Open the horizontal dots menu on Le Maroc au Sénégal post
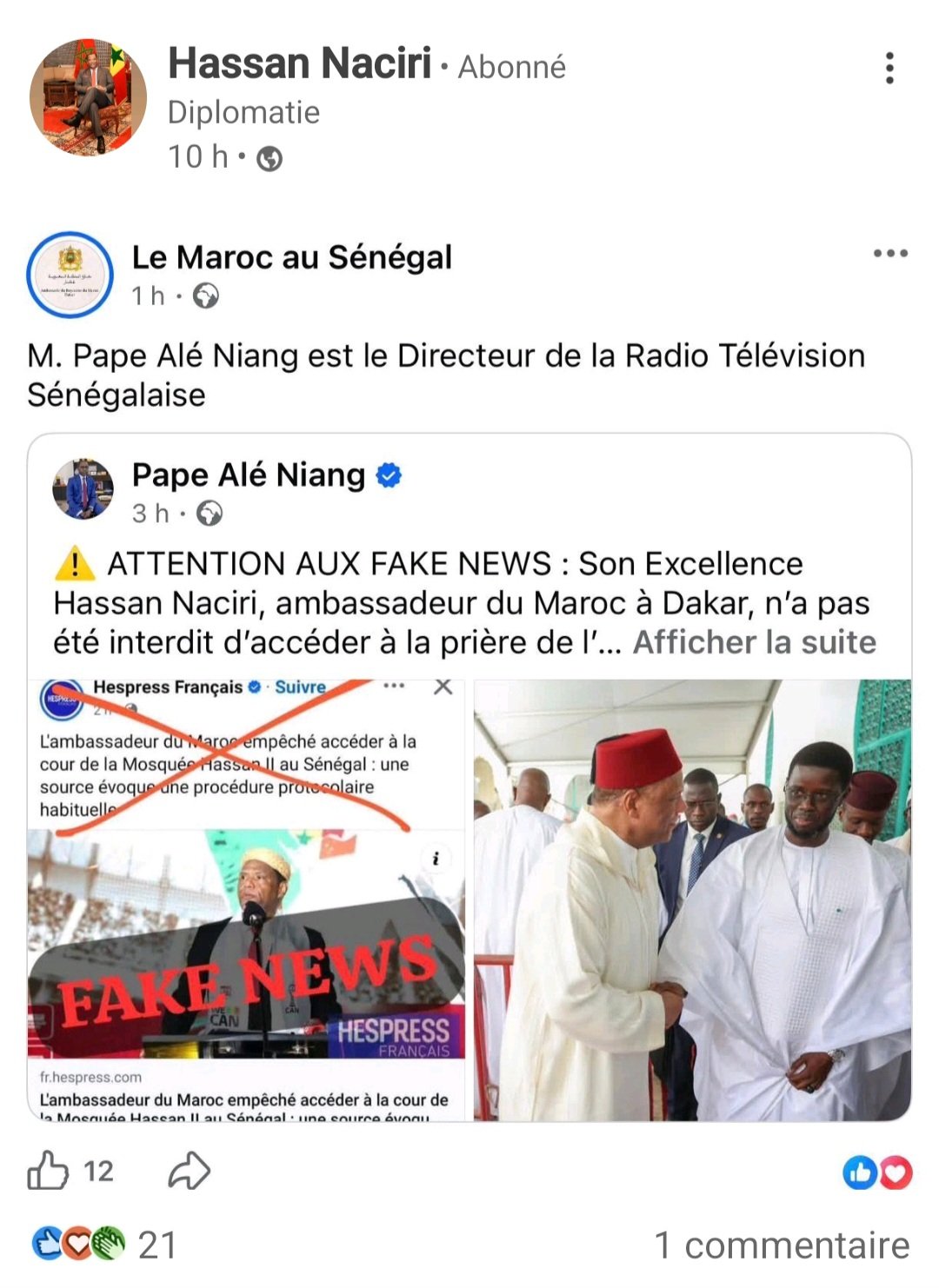Viewport: 939px width, 1288px height. pos(890,254)
